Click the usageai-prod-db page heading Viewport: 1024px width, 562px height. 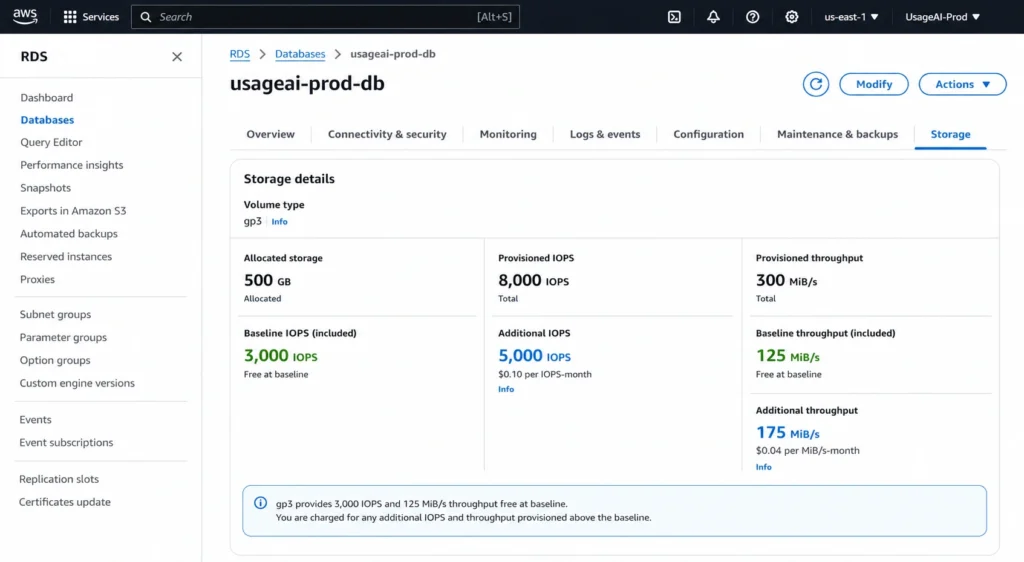pos(307,84)
